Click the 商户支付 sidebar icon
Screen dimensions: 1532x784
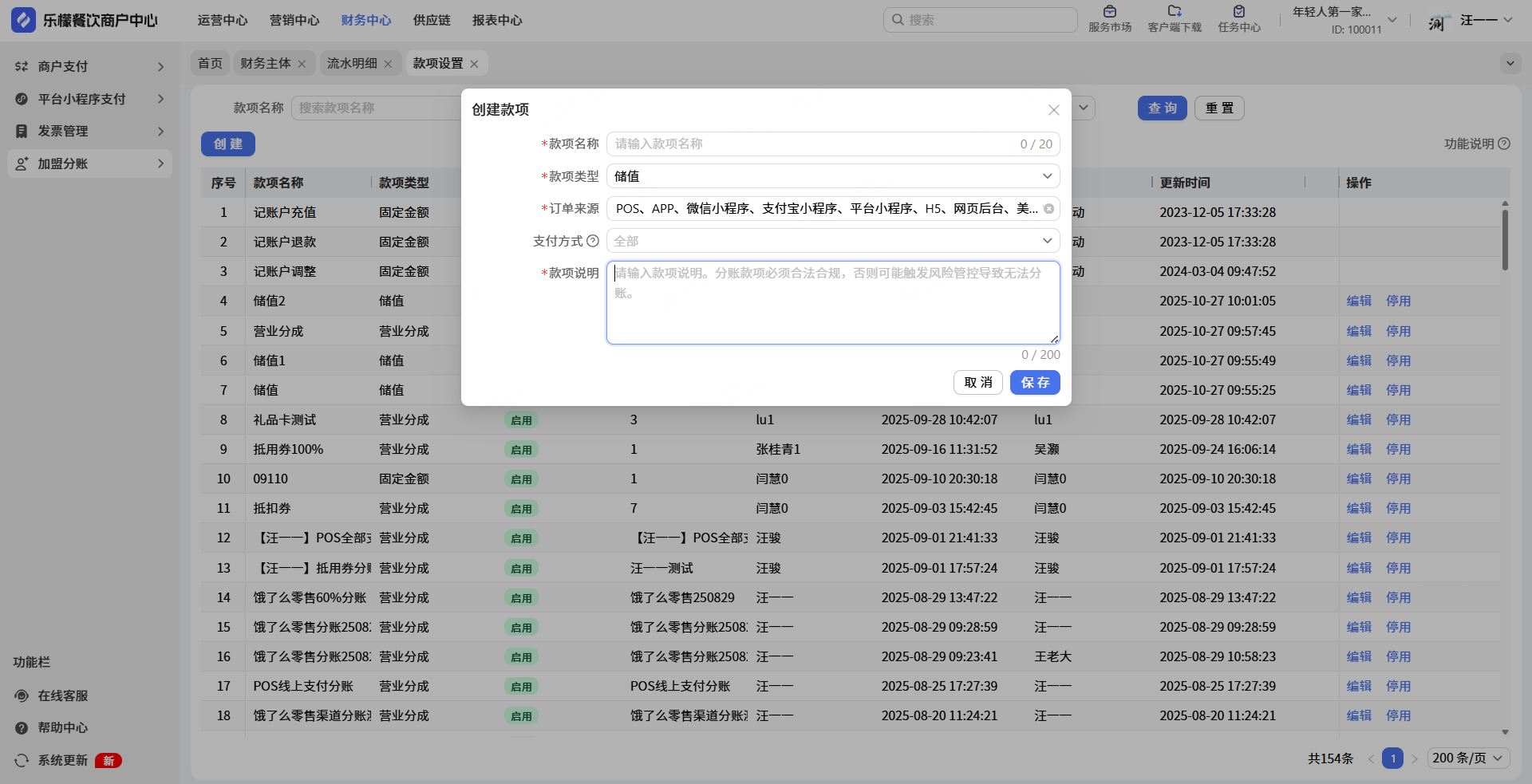(22, 66)
